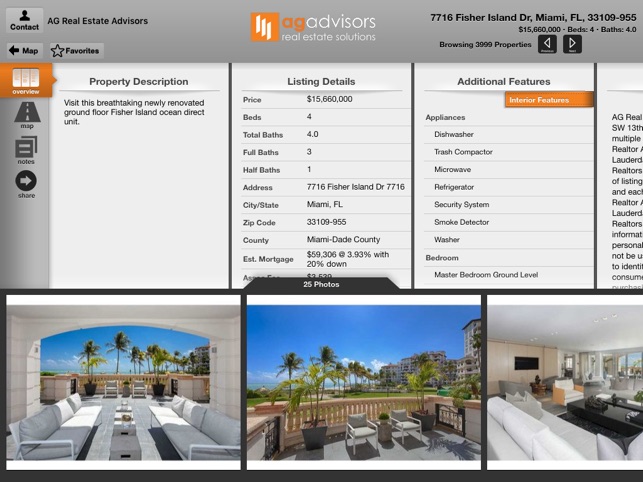The height and width of the screenshot is (482, 643).
Task: Go to previous property arrow
Action: [547, 44]
